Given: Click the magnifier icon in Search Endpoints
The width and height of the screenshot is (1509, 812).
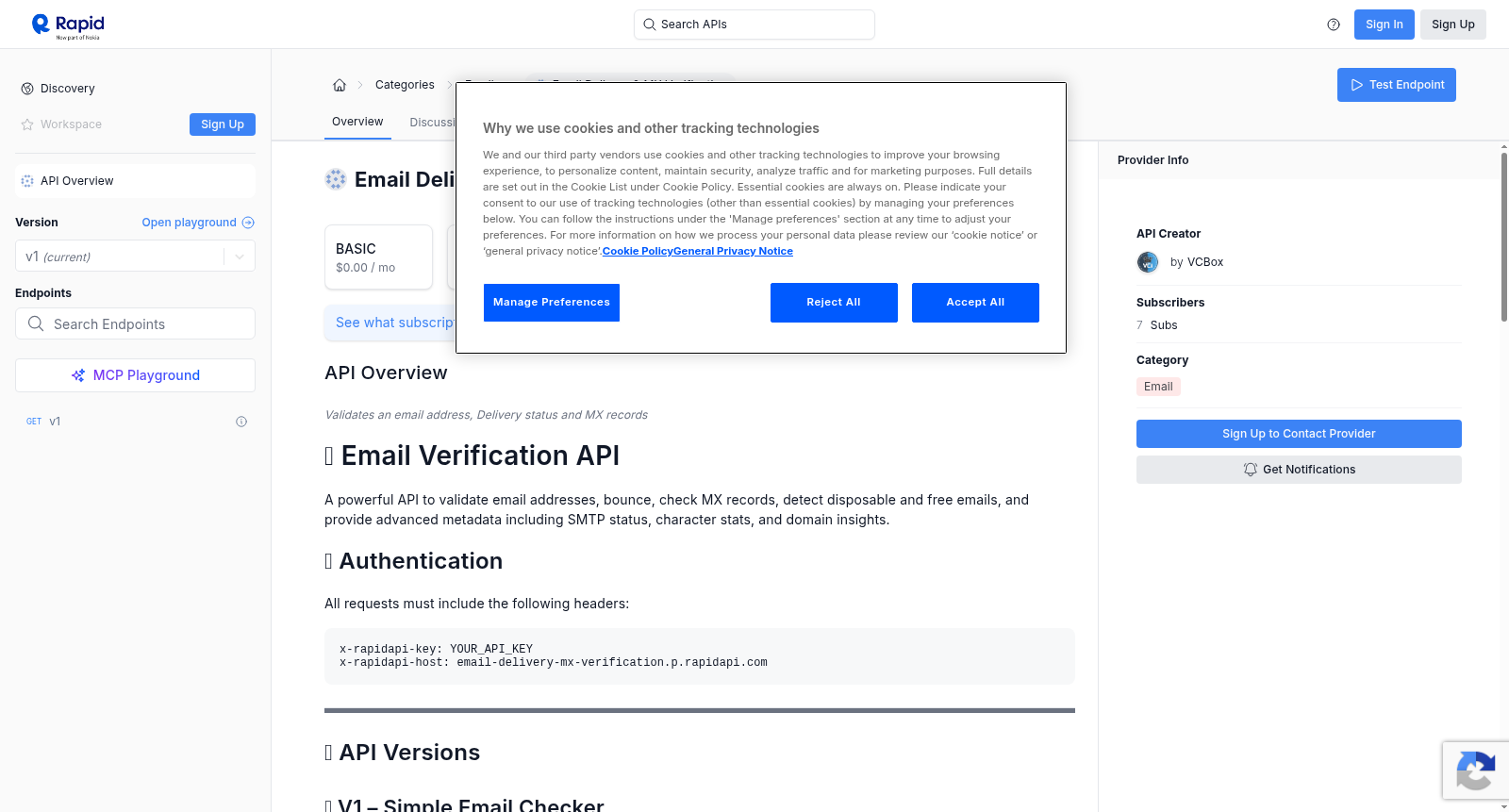Looking at the screenshot, I should click(36, 323).
